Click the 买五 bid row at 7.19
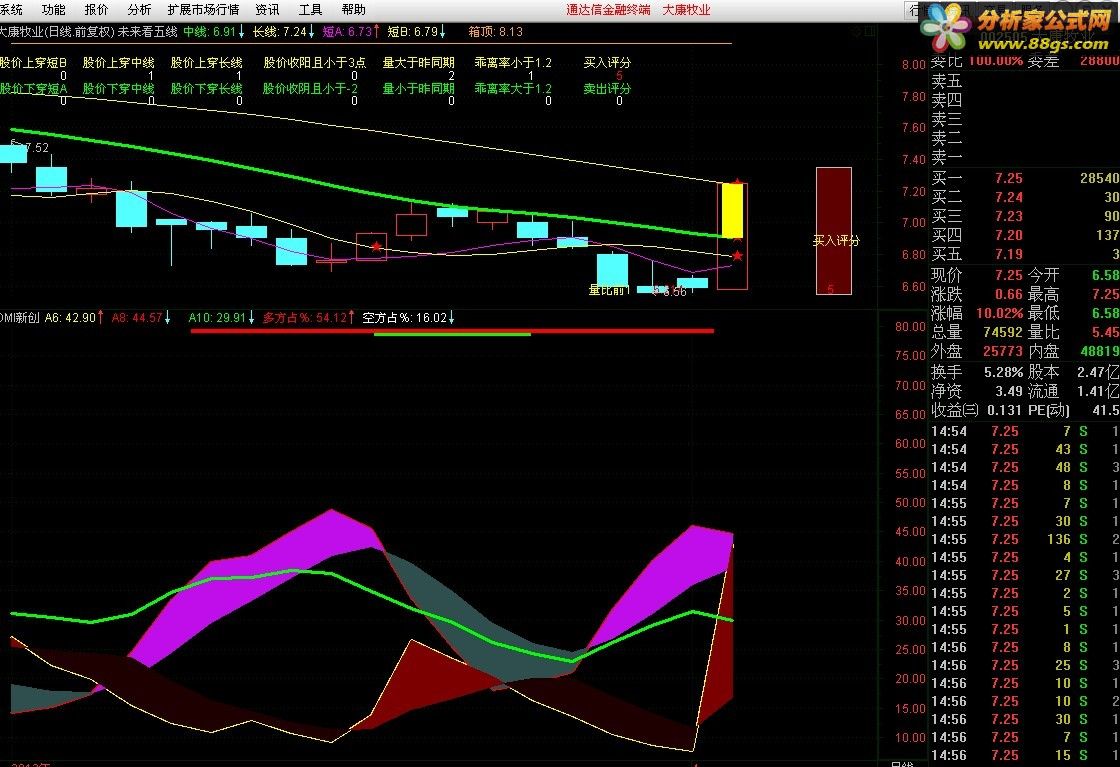 tap(1025, 254)
